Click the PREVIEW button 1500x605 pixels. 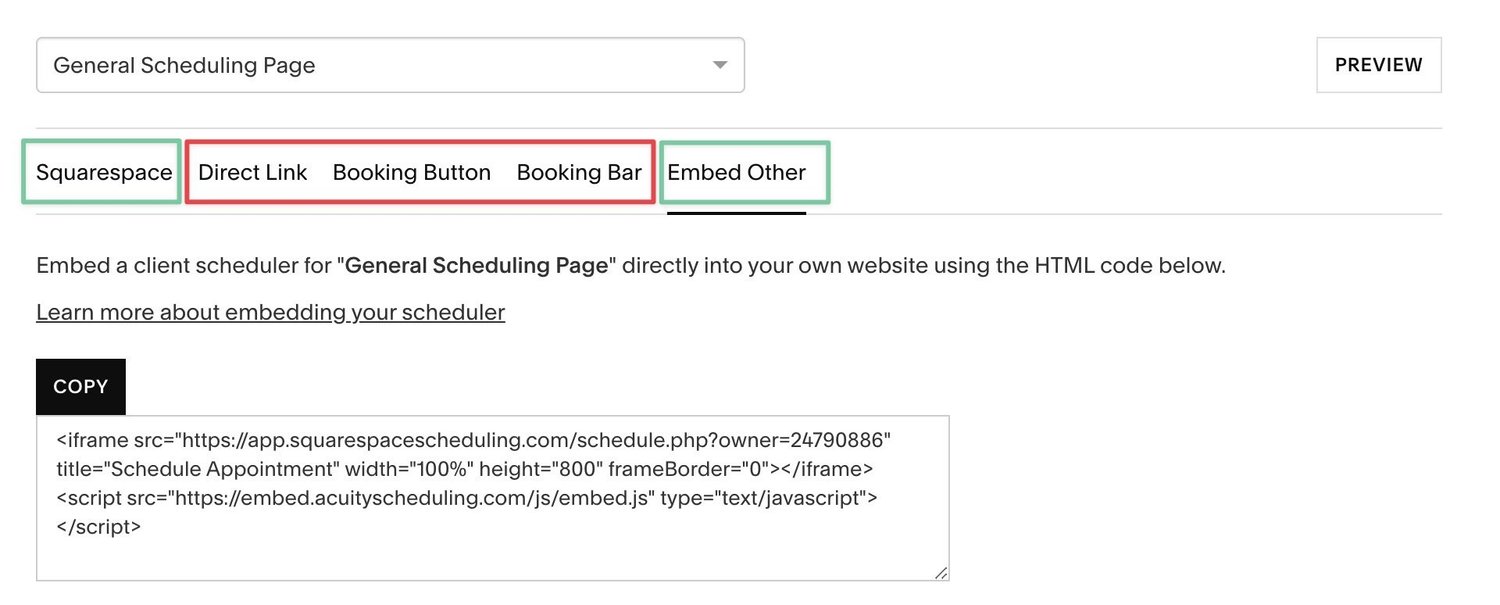[1379, 65]
